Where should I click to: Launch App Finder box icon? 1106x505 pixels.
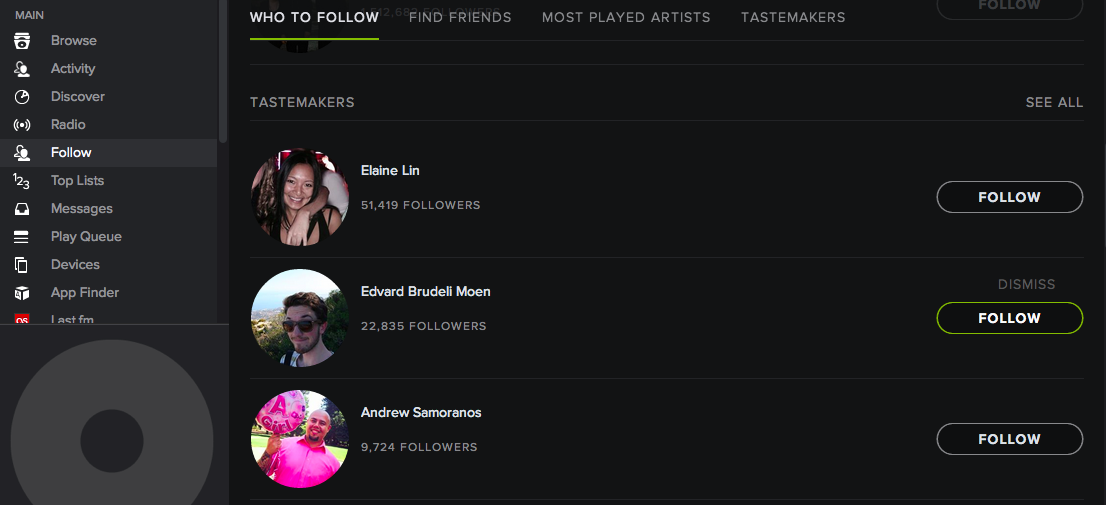(21, 293)
